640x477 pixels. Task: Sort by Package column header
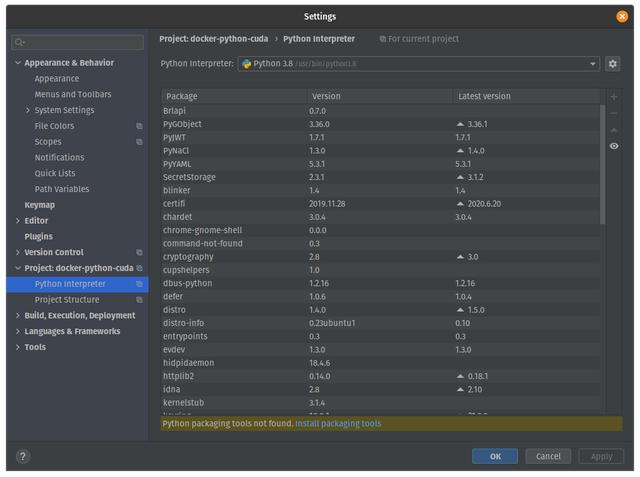[234, 96]
